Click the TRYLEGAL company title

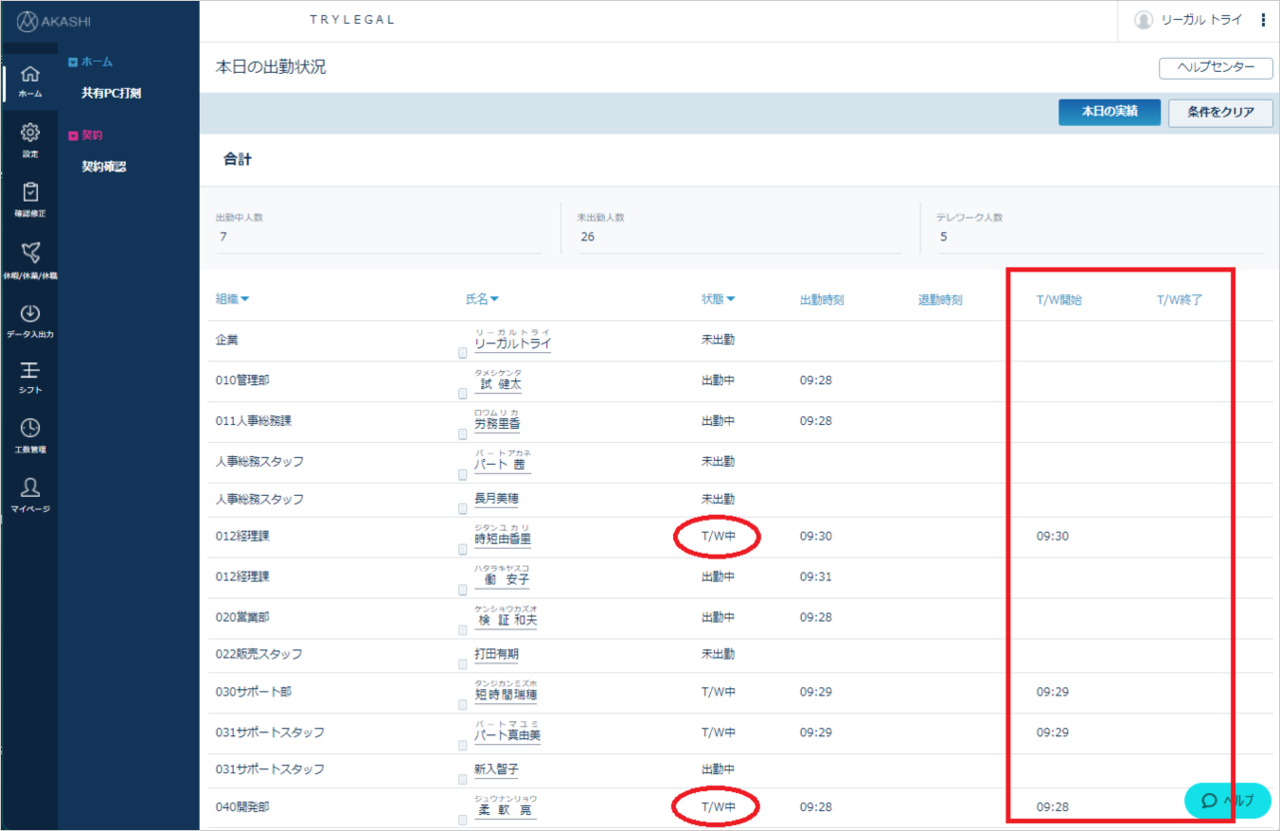352,20
